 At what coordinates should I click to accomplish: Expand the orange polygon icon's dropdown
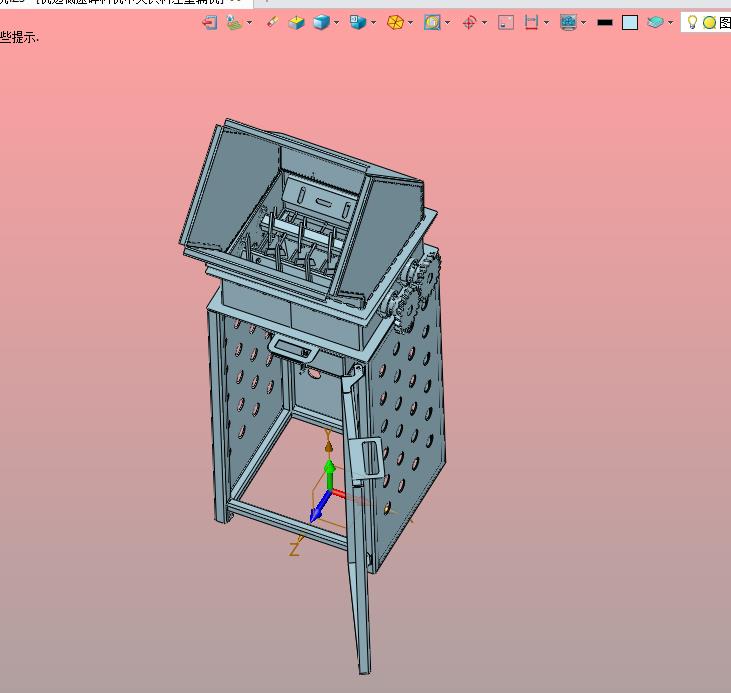pyautogui.click(x=410, y=22)
